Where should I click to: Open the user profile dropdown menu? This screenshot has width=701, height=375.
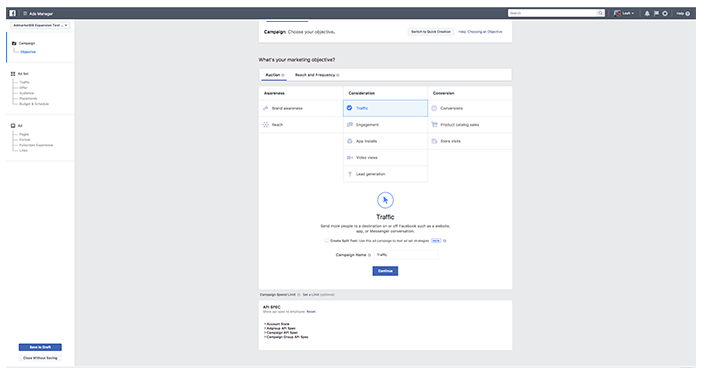(624, 13)
